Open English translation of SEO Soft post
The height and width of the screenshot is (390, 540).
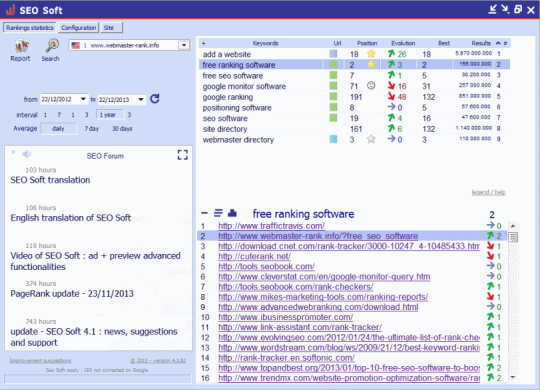click(x=71, y=218)
